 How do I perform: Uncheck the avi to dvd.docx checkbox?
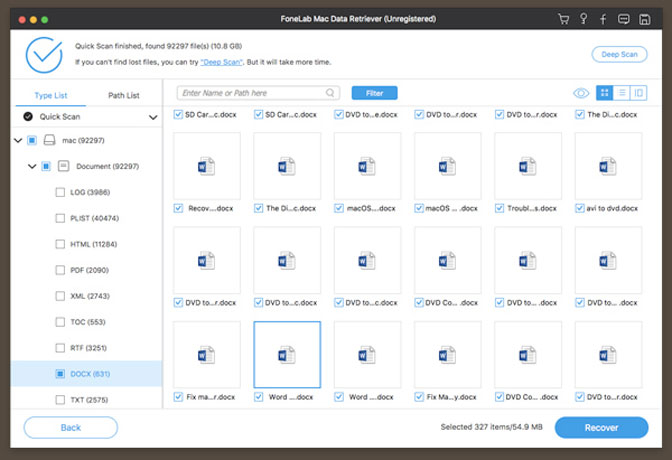pyautogui.click(x=579, y=208)
